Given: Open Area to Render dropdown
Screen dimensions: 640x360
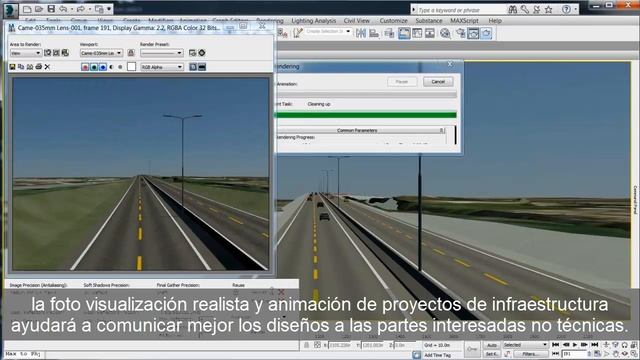Looking at the screenshot, I should 25,53.
